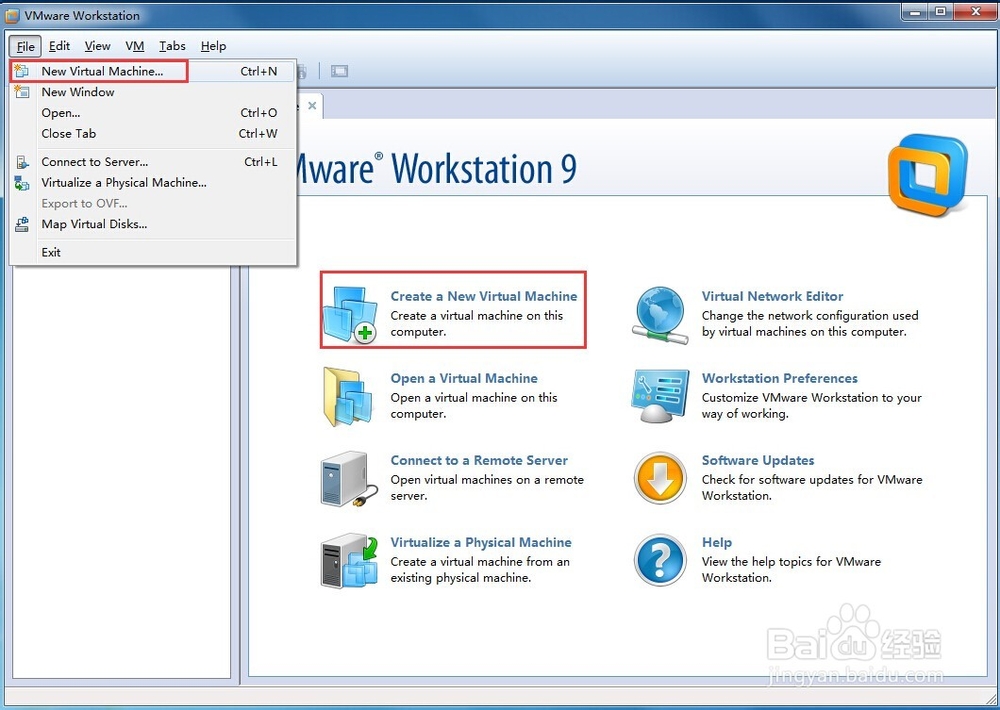Select Map Virtual Disks... menu entry
Screen dimensions: 1000x710
pyautogui.click(x=152, y=224)
